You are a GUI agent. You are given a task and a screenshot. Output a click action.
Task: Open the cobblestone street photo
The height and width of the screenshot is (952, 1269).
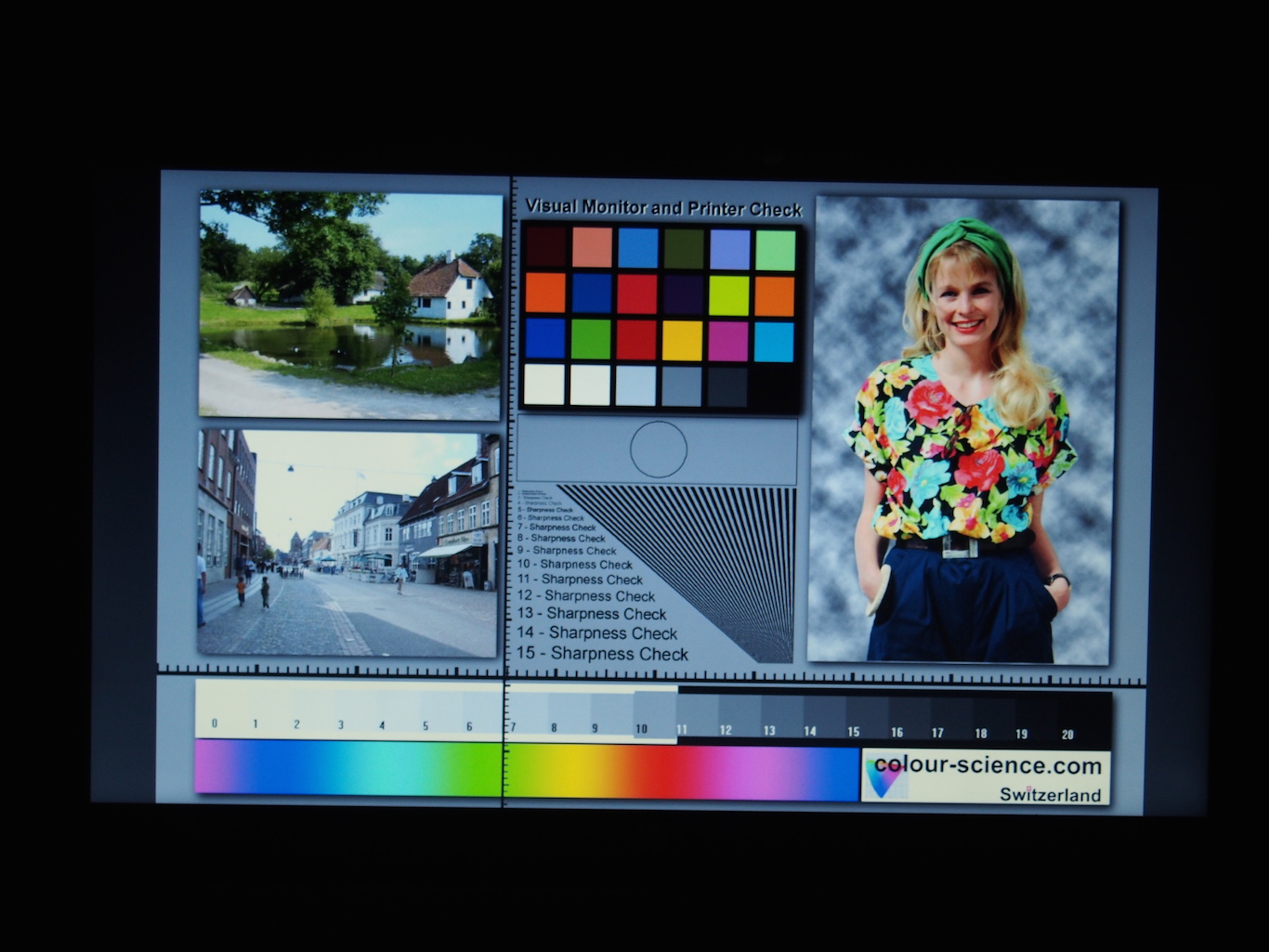(347, 543)
